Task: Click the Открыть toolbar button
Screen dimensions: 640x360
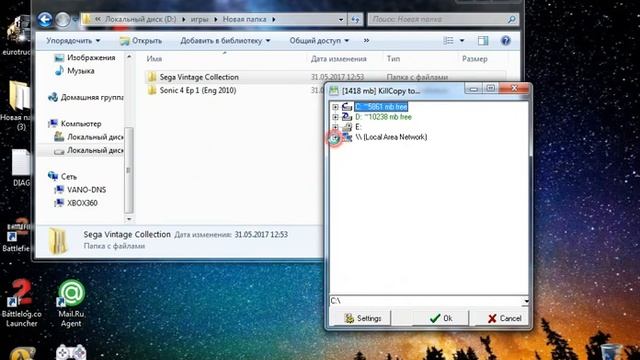Action: (x=141, y=40)
